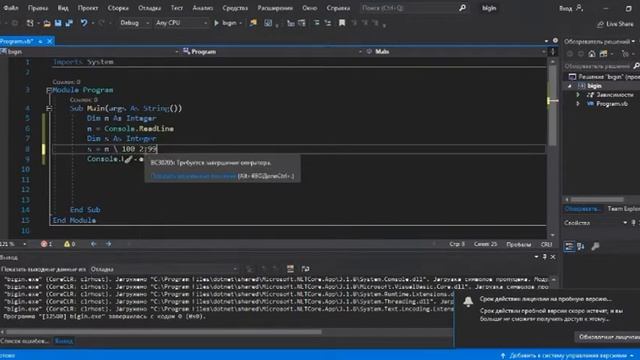Toggle pin on the Program.vb tab

(40, 41)
